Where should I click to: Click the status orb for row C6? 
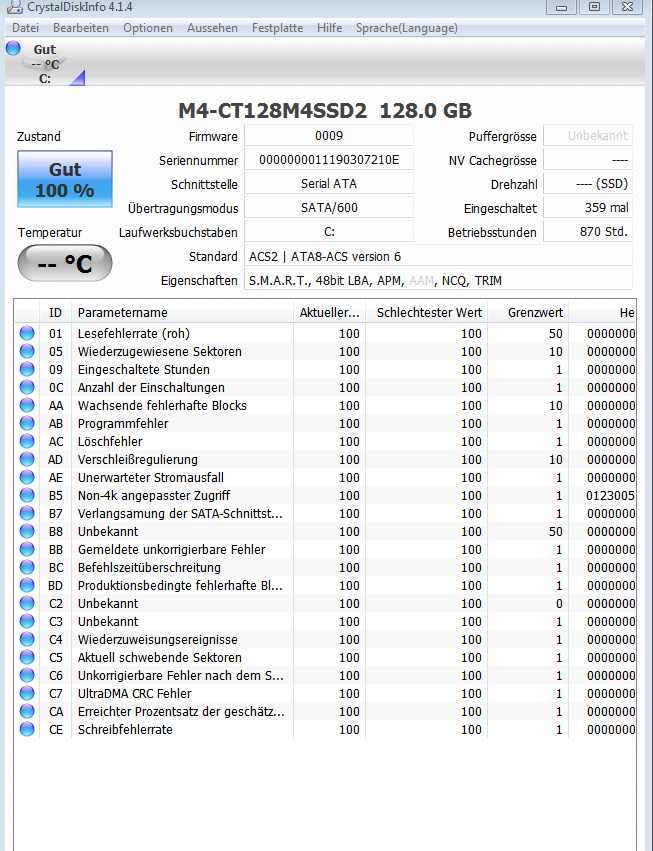click(27, 675)
